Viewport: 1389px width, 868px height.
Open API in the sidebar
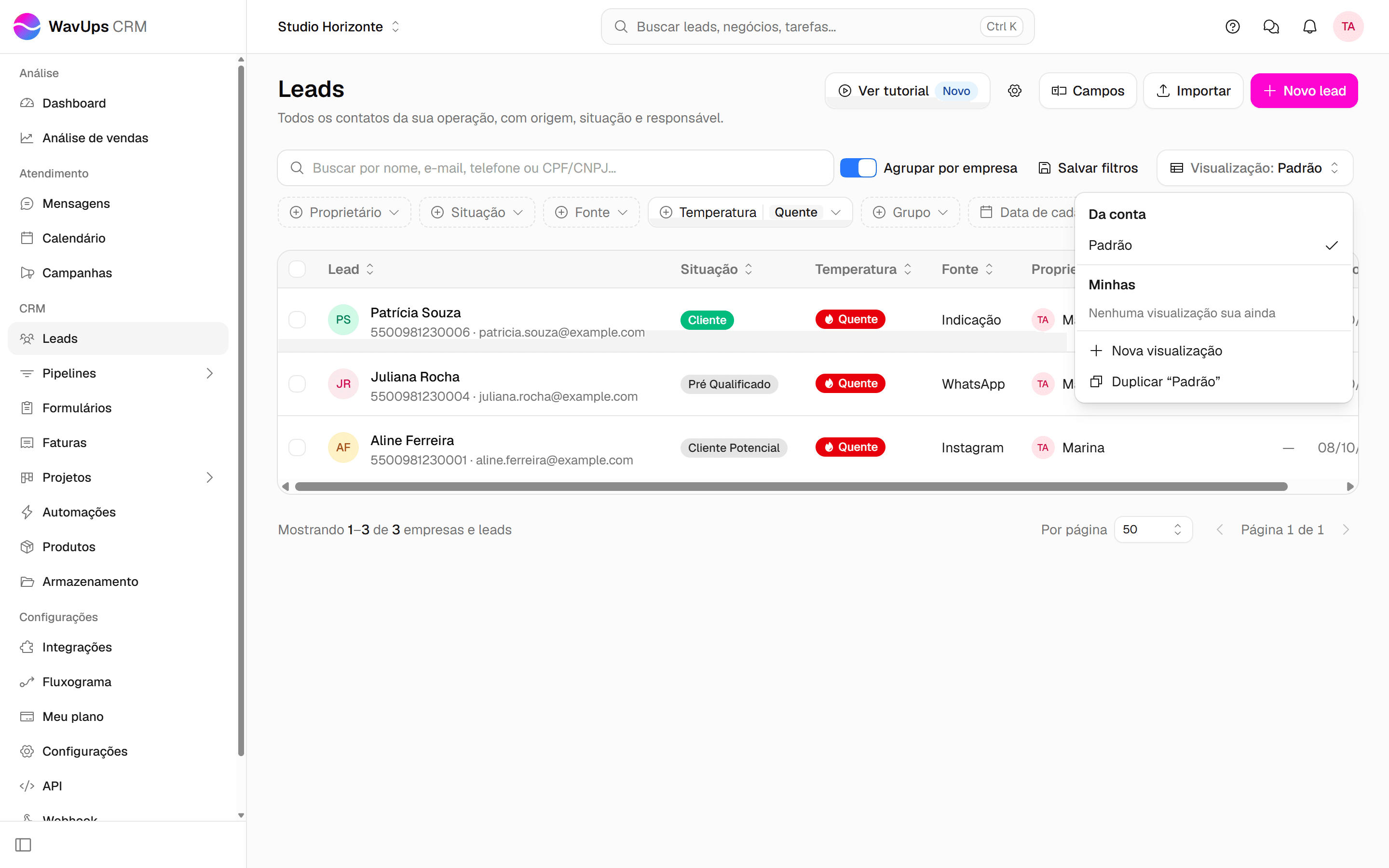tap(118, 786)
